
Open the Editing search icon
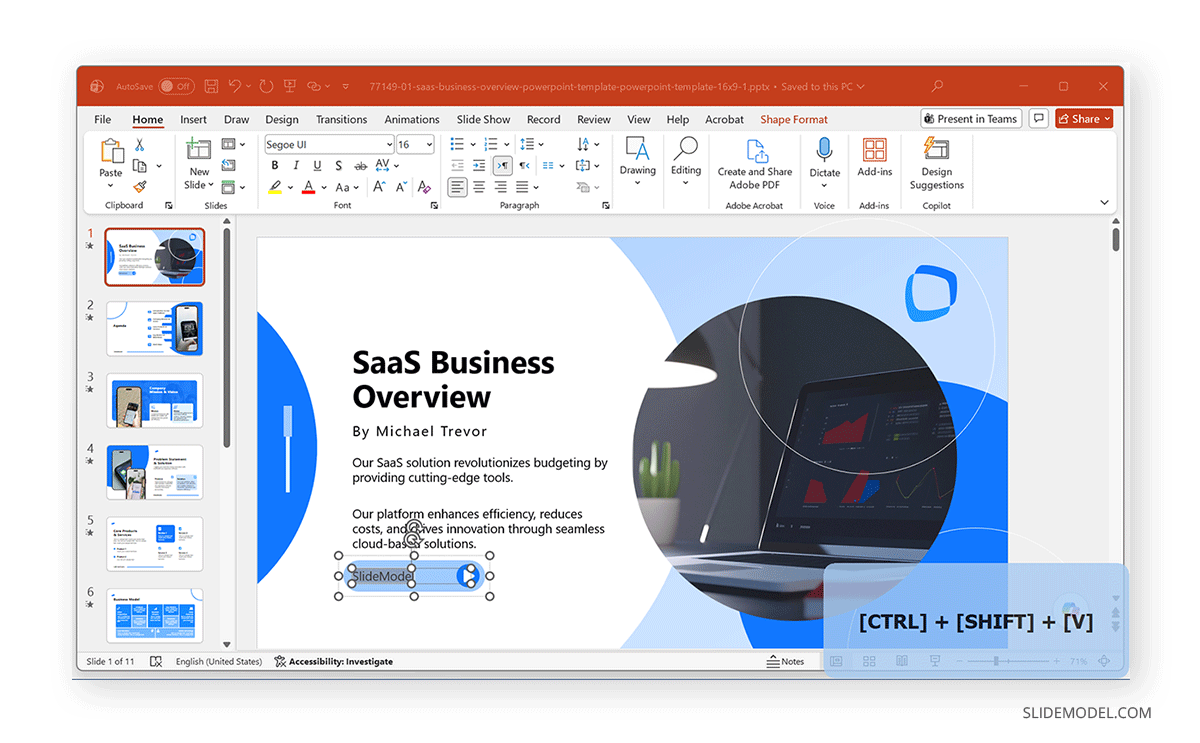[x=686, y=150]
